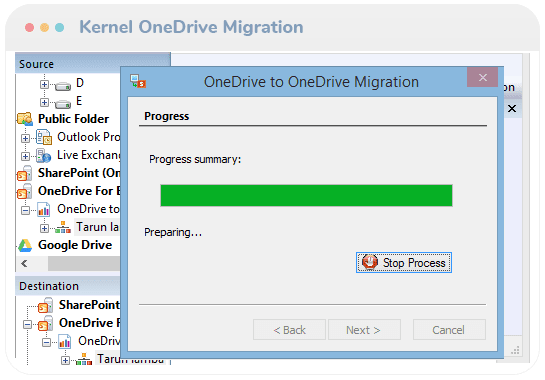
Task: Click the Outlook Profile icon
Action: click(44, 137)
